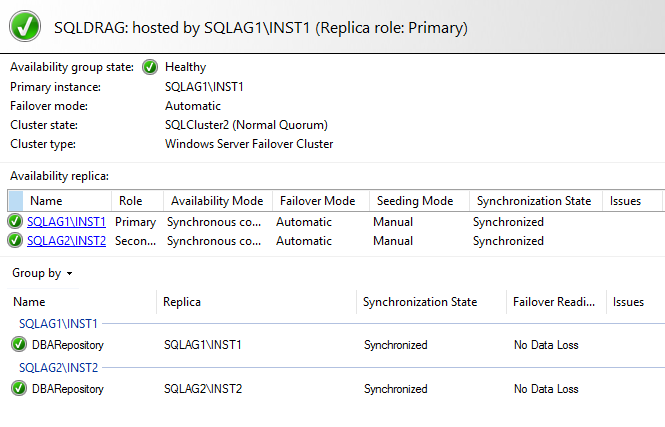
Task: Sort replicas by Role column header
Action: click(x=131, y=201)
